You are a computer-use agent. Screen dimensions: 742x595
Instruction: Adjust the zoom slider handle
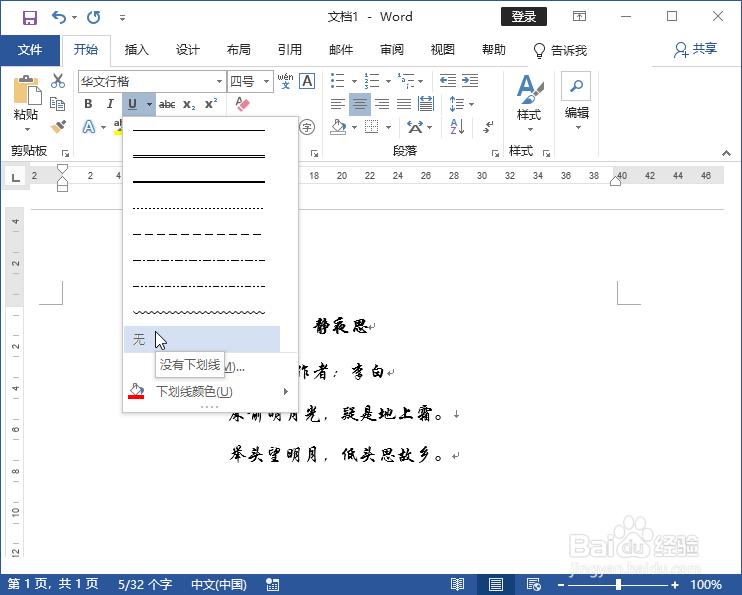(x=618, y=585)
